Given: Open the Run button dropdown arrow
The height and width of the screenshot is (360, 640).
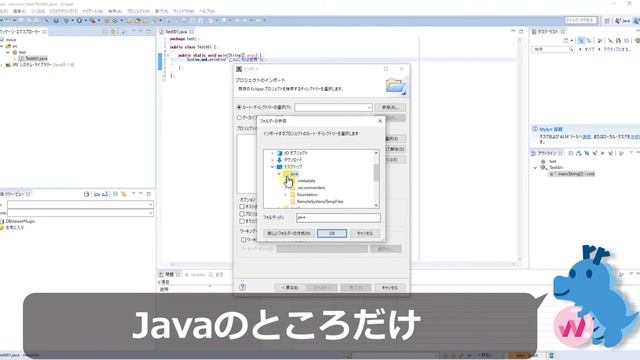Looking at the screenshot, I should pyautogui.click(x=85, y=20).
